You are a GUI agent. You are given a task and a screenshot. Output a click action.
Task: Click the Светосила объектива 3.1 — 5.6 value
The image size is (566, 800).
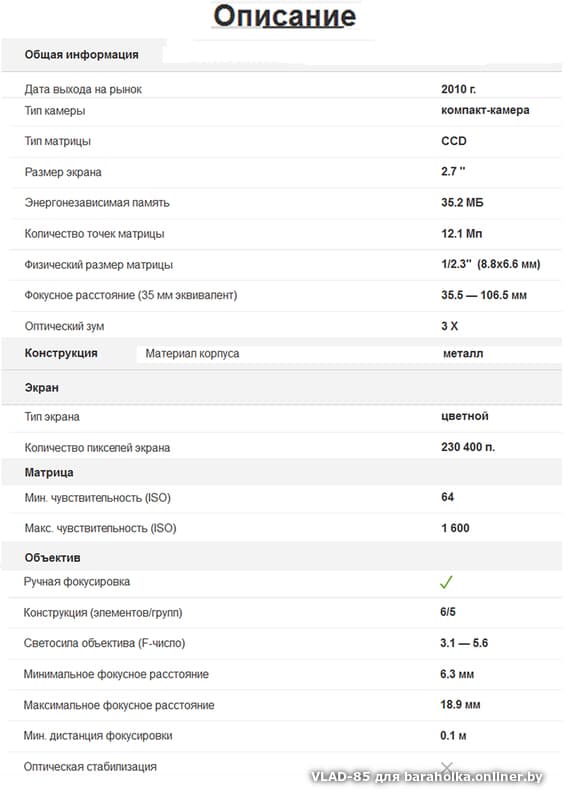[x=464, y=643]
